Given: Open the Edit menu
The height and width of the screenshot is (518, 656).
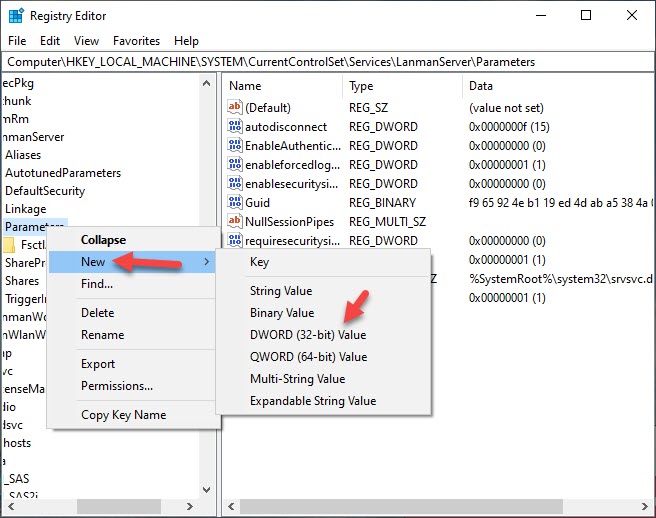Looking at the screenshot, I should [50, 41].
